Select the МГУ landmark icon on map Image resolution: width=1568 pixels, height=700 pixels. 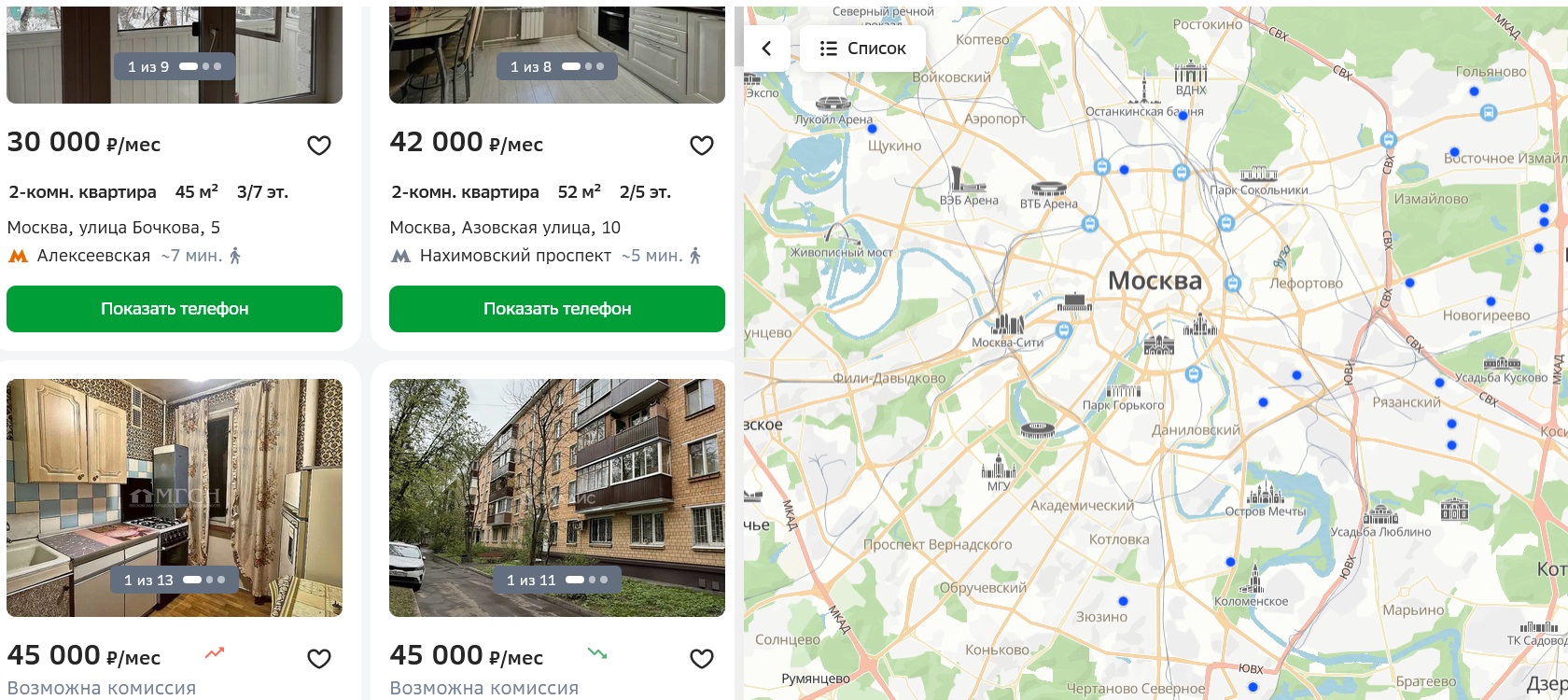[999, 466]
